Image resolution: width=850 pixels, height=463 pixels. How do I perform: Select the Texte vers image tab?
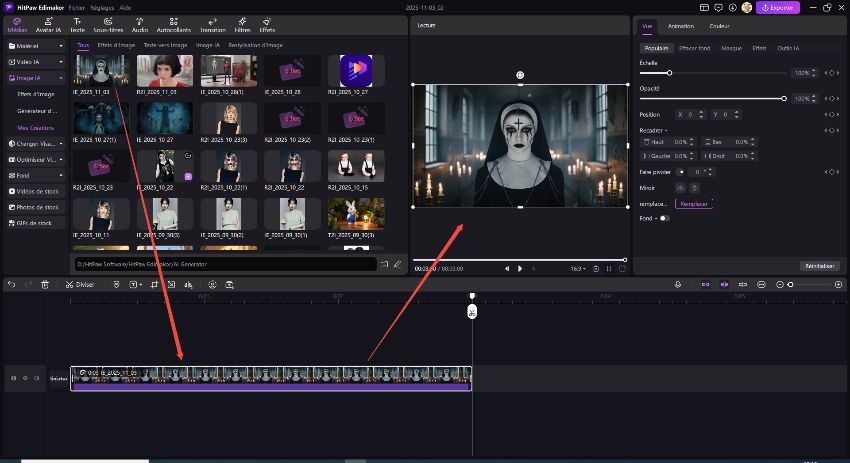tap(165, 45)
